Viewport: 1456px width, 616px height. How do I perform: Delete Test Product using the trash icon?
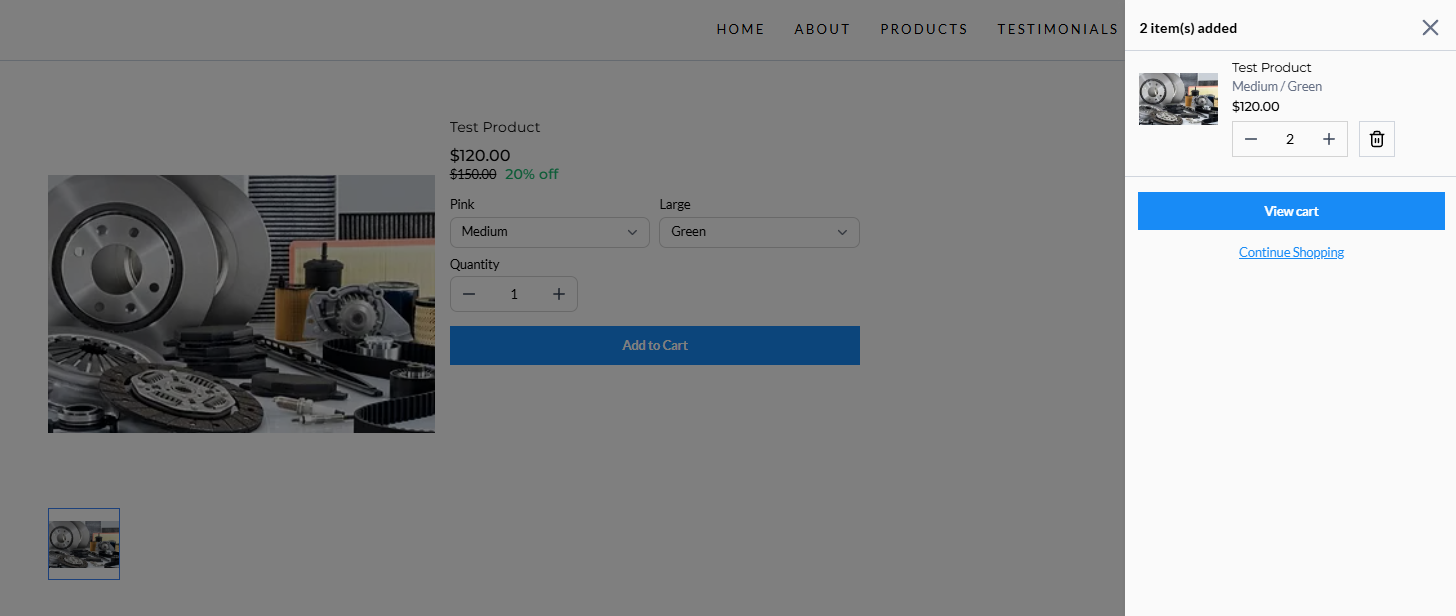[x=1377, y=139]
